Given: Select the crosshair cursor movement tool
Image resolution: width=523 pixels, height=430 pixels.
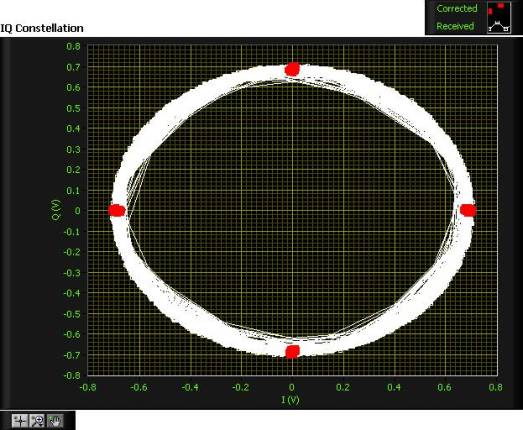Looking at the screenshot, I should (x=20, y=421).
